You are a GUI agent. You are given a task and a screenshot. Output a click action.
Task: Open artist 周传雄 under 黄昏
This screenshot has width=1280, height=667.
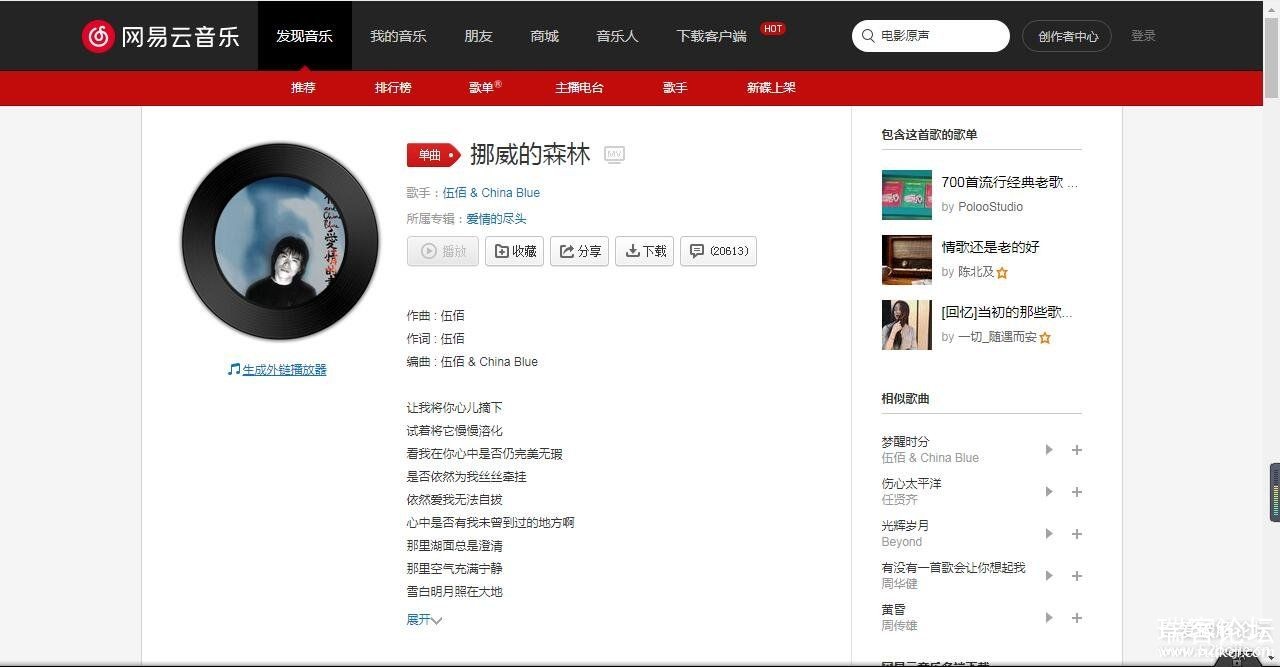[899, 626]
